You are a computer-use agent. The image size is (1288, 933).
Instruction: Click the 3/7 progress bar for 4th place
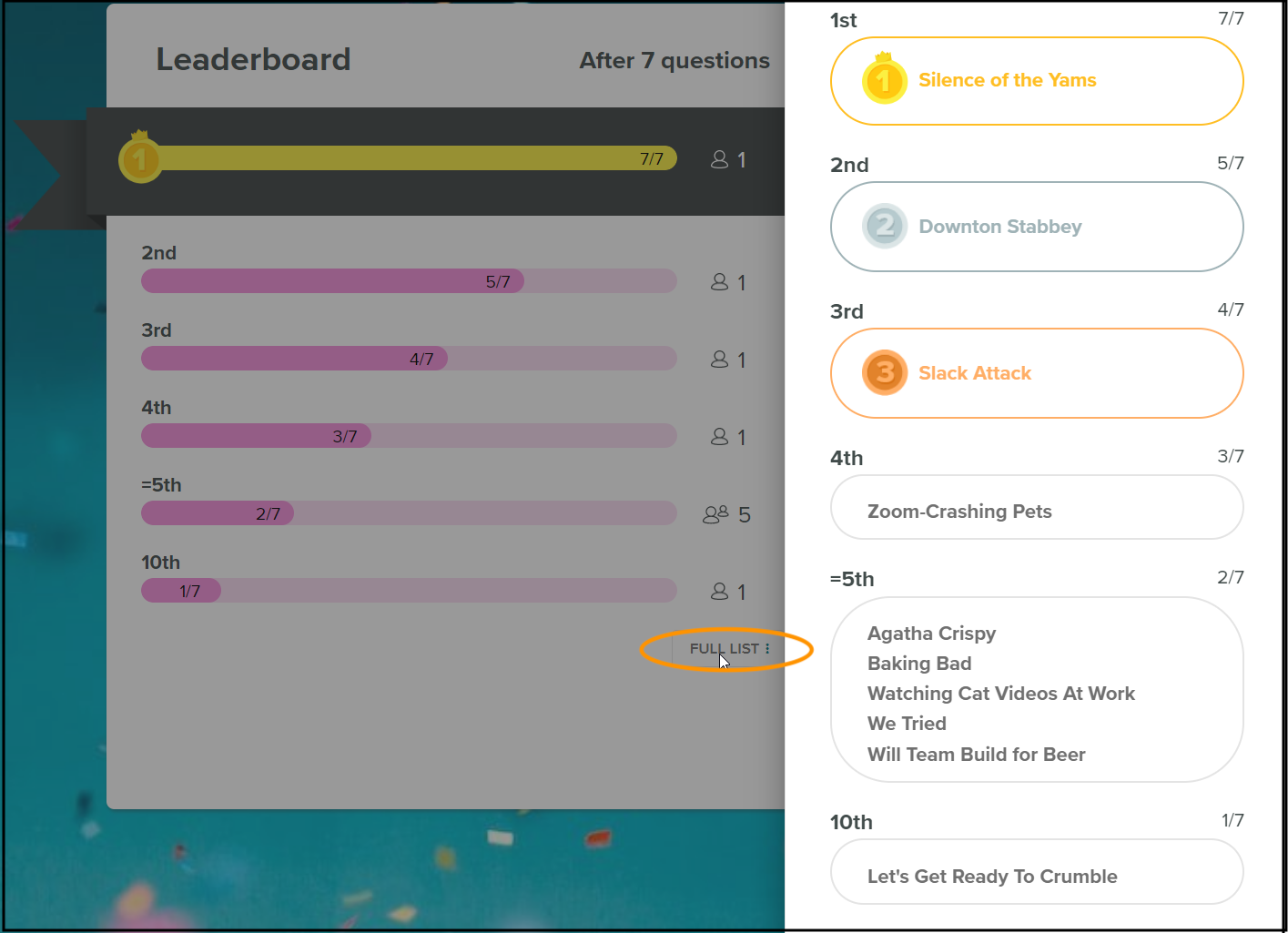(409, 436)
